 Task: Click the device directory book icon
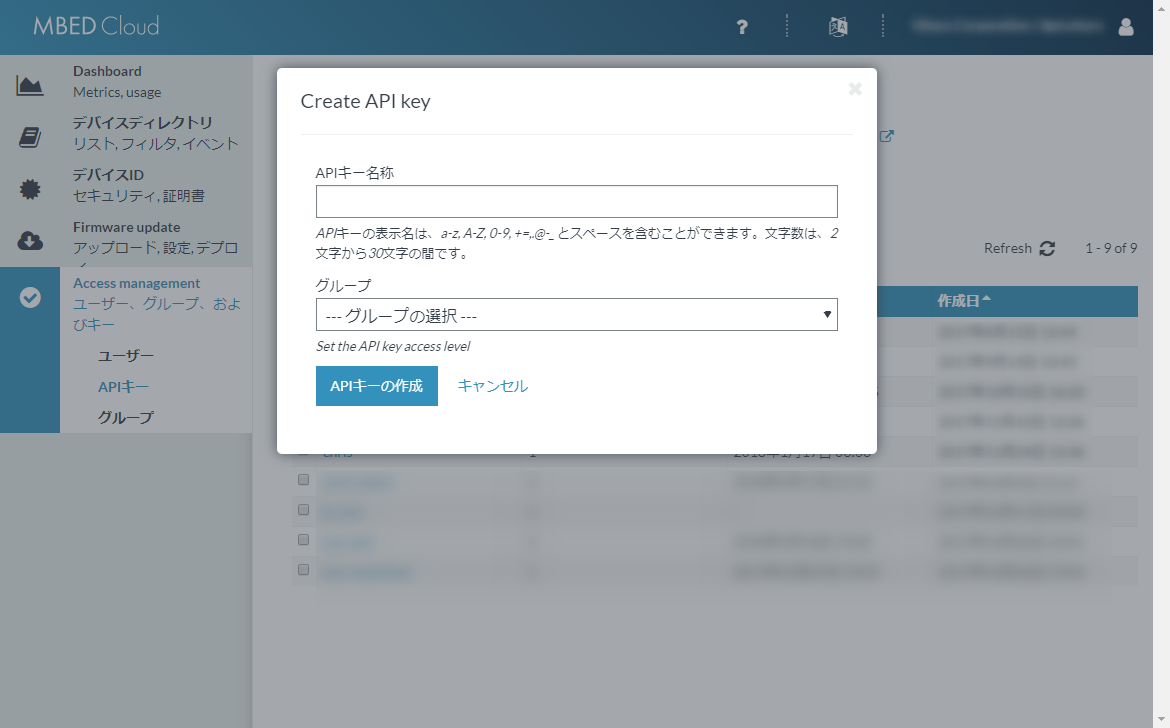point(30,137)
